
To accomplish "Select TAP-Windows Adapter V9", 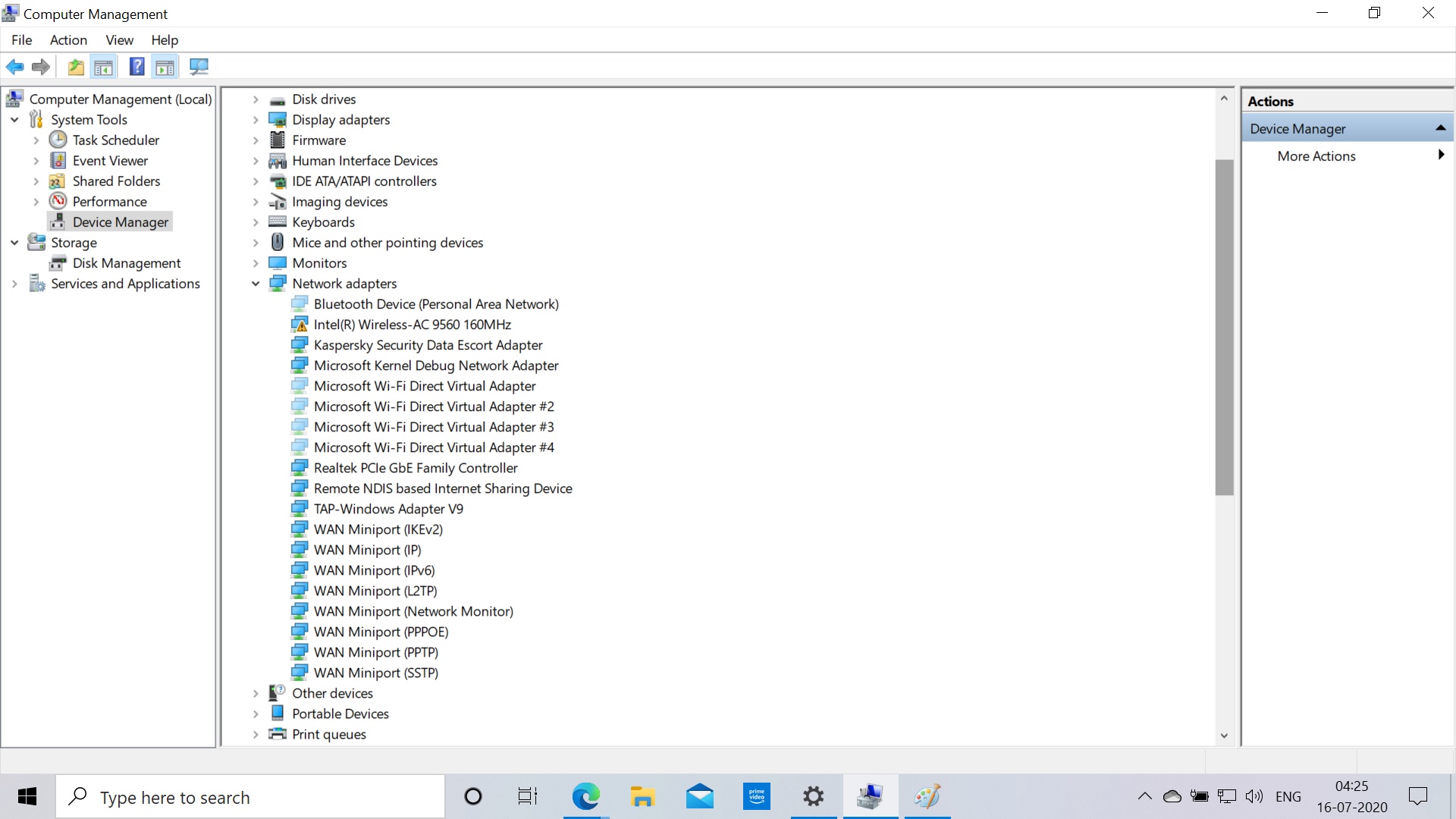I will pos(388,509).
